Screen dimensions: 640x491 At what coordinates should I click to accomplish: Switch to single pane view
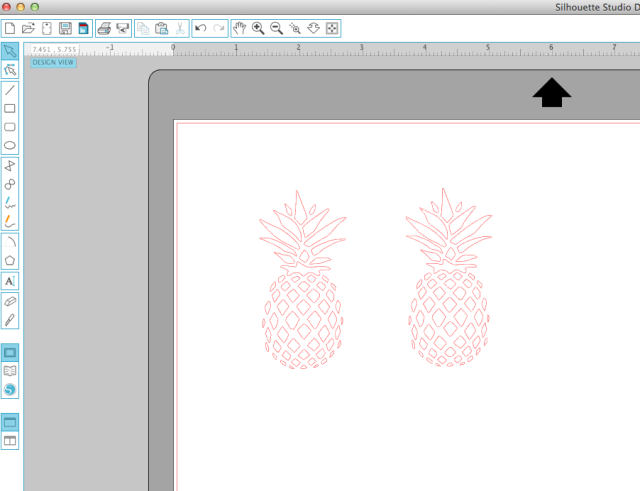(10, 422)
